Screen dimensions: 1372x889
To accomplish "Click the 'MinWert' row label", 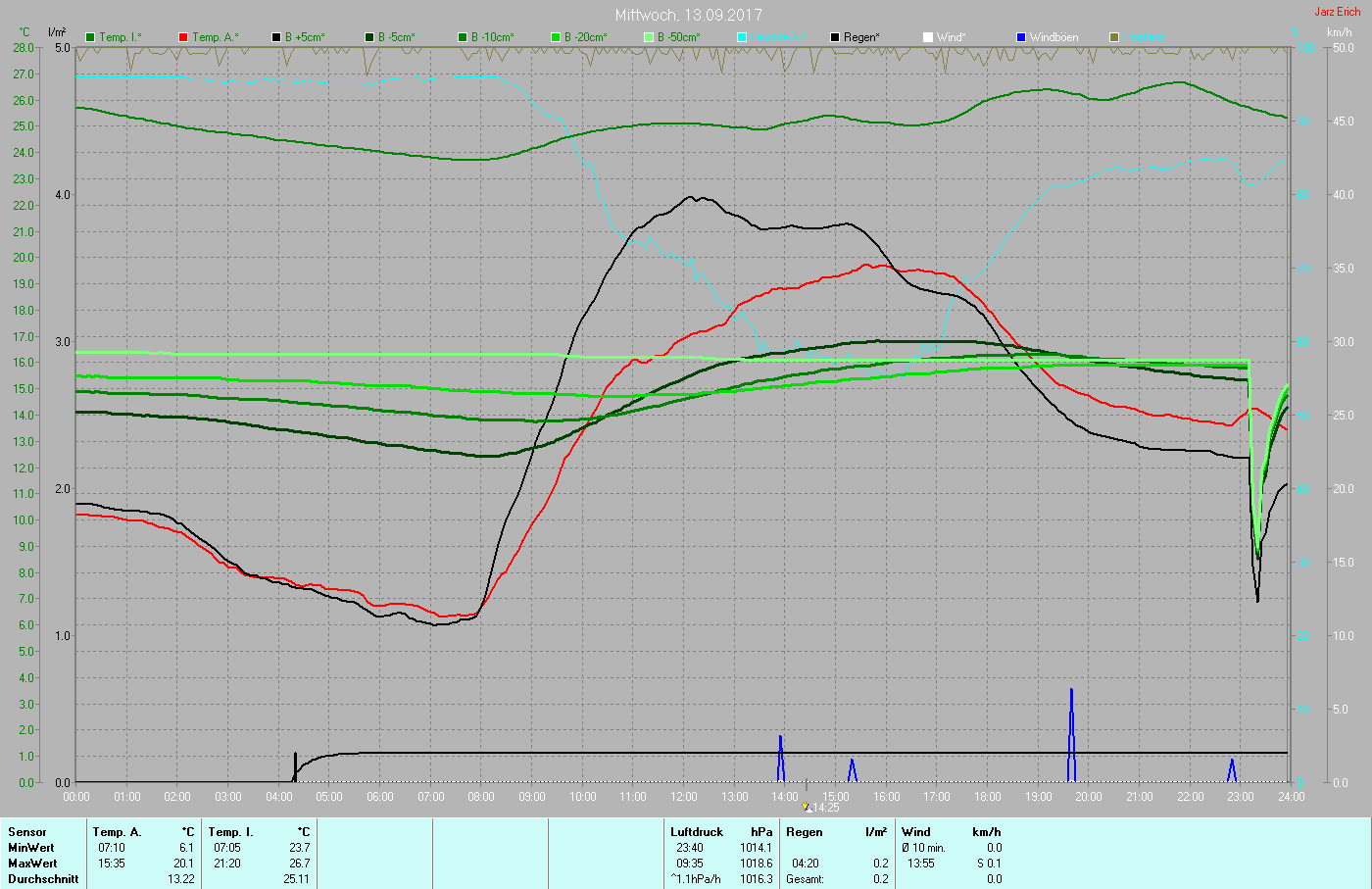I will 31,848.
